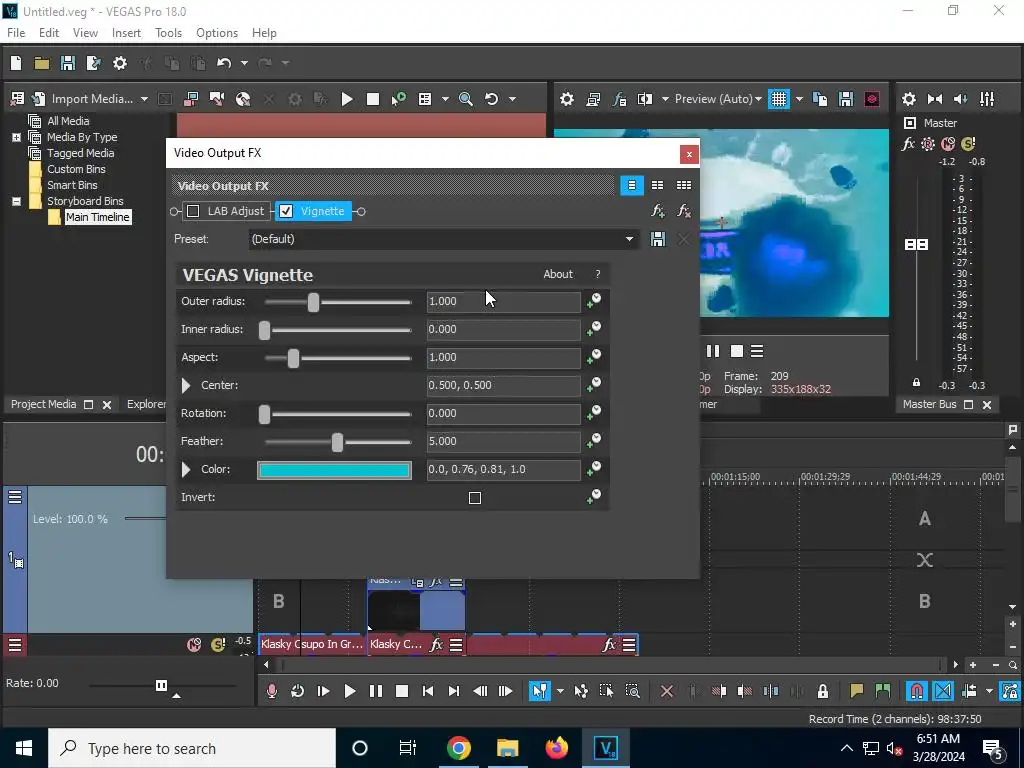Toggle split screen view in preview
This screenshot has height=768, width=1024.
(x=645, y=99)
